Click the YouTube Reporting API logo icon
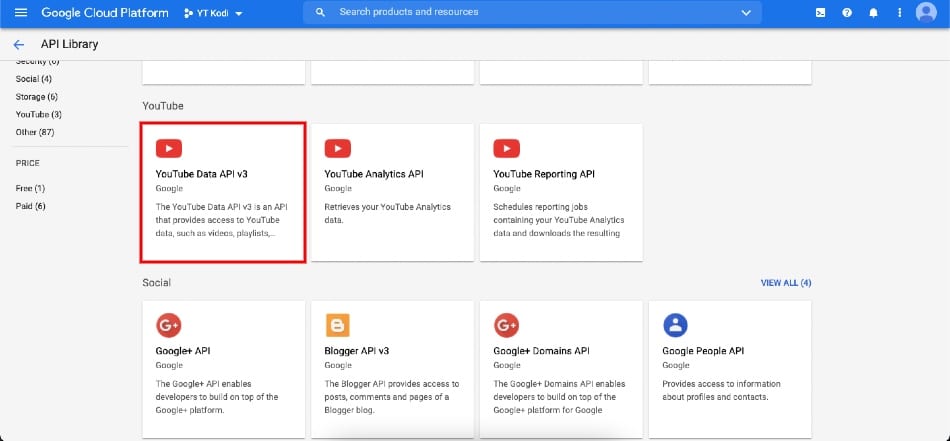Viewport: 950px width, 441px height. (x=507, y=148)
